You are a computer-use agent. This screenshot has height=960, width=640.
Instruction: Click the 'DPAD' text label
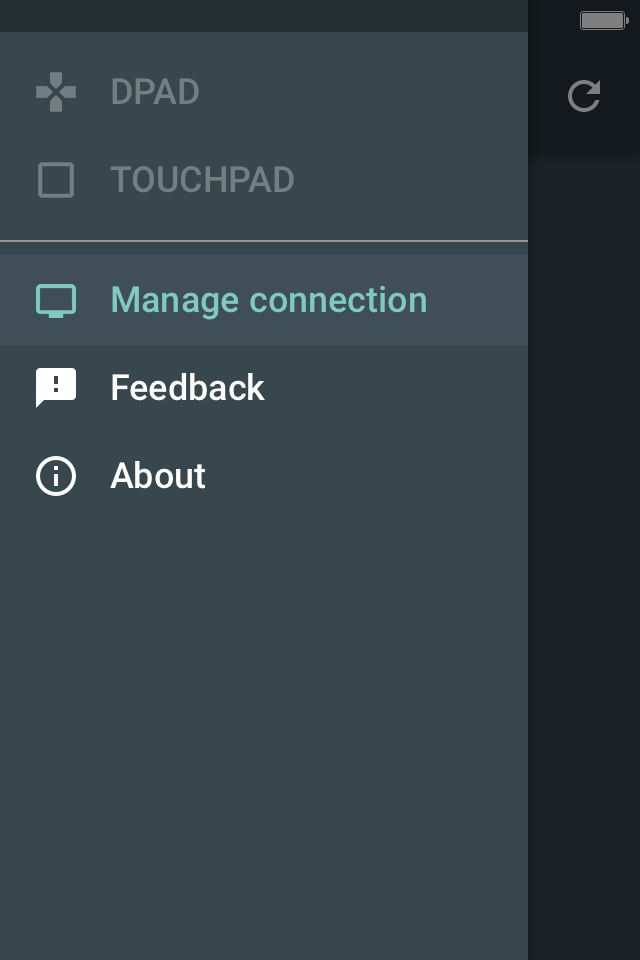tap(155, 92)
